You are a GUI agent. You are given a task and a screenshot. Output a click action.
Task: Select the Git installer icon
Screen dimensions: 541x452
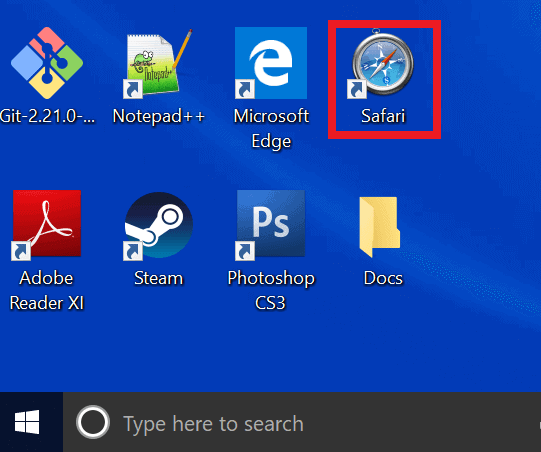pyautogui.click(x=47, y=63)
